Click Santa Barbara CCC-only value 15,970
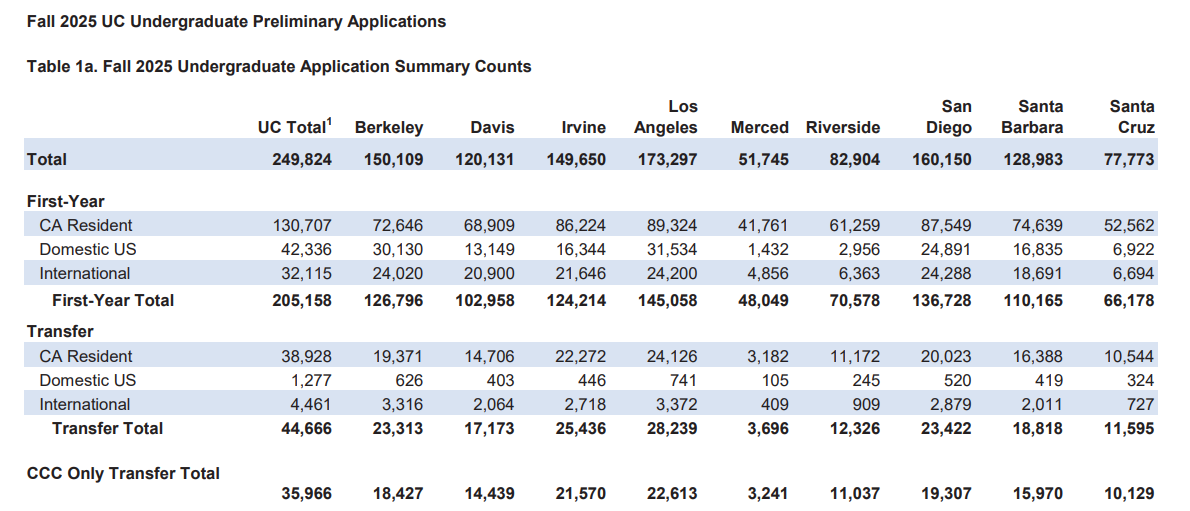This screenshot has height=511, width=1190. tap(1039, 494)
